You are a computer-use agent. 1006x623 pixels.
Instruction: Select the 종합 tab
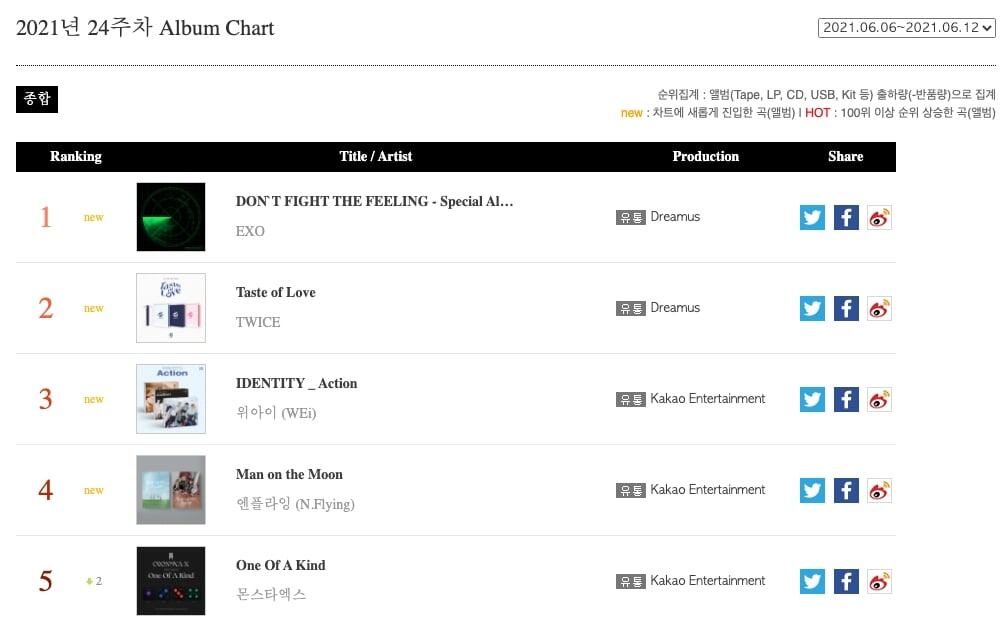(37, 100)
